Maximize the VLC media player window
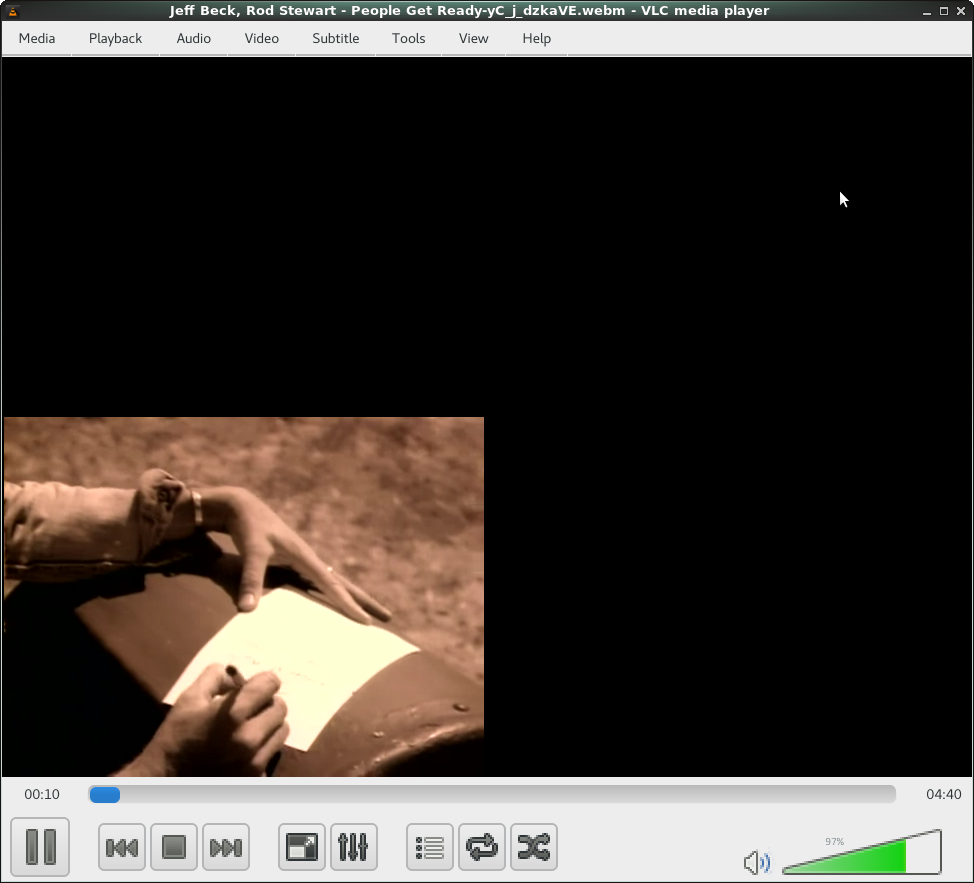 [944, 11]
